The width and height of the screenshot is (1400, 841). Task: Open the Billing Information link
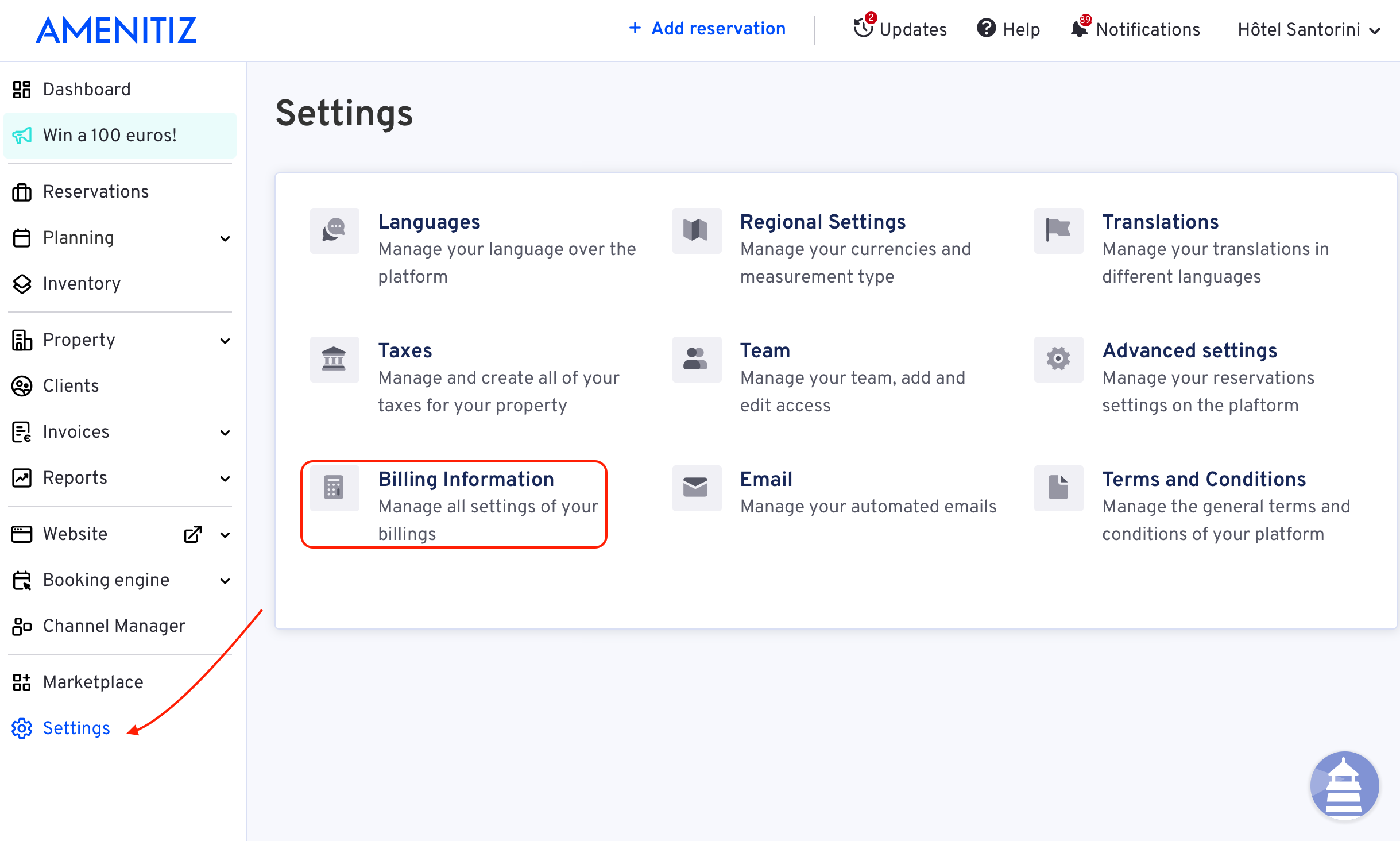click(x=466, y=479)
